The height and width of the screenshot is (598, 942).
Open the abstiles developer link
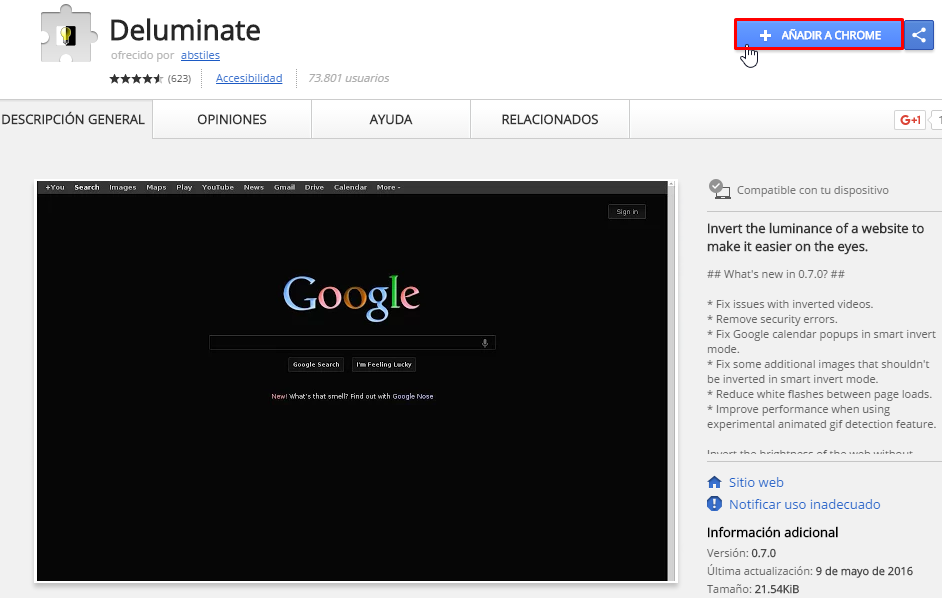coord(200,55)
